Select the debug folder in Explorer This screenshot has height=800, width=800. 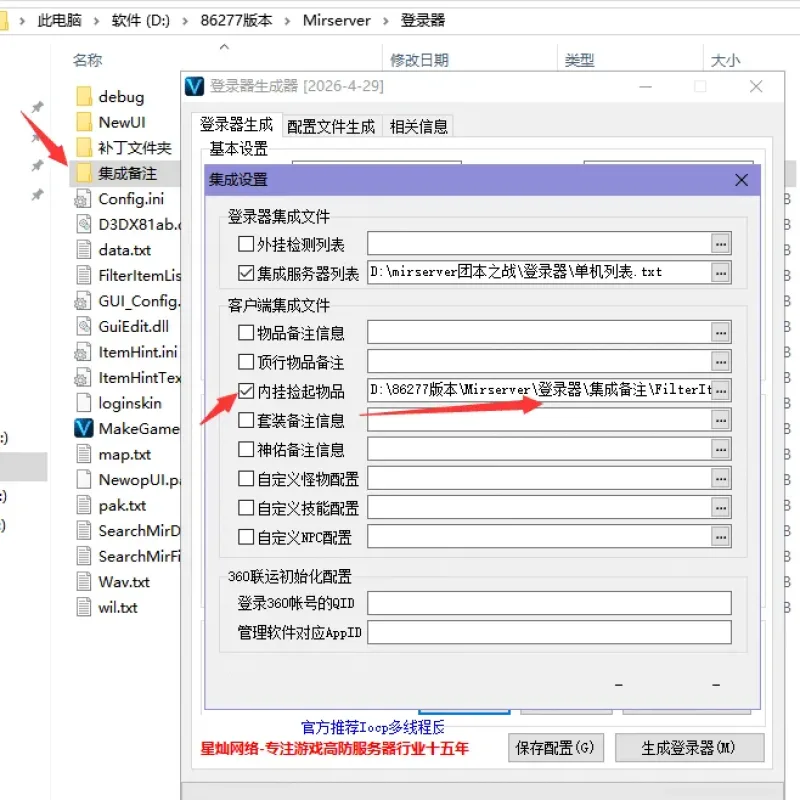(x=121, y=96)
